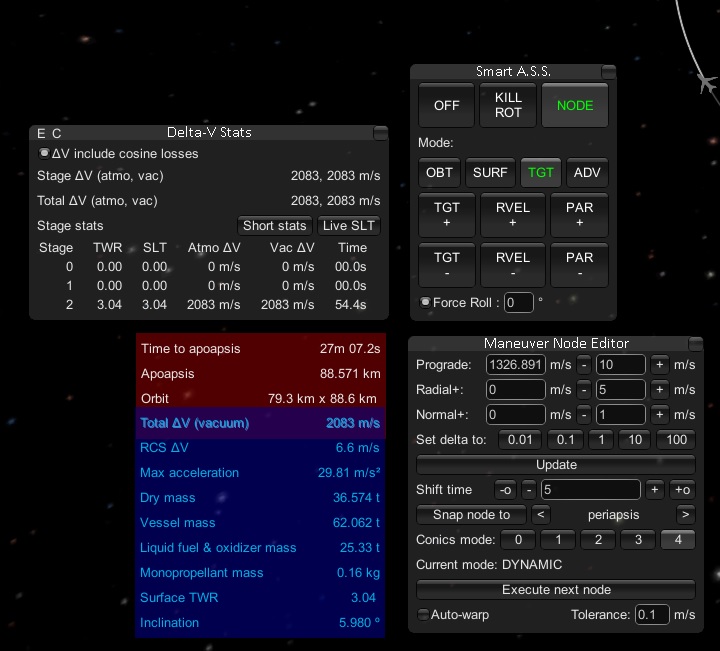The height and width of the screenshot is (651, 720).
Task: Edit the Radial+ value field
Action: pyautogui.click(x=516, y=389)
